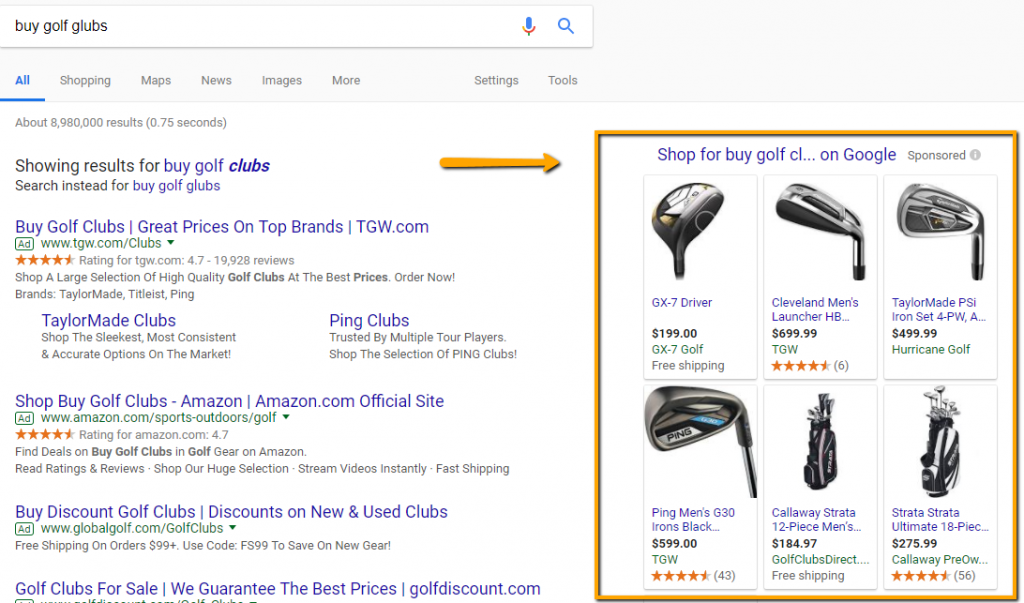1024x603 pixels.
Task: Click the GX-7 Golf seller name
Action: (x=677, y=350)
